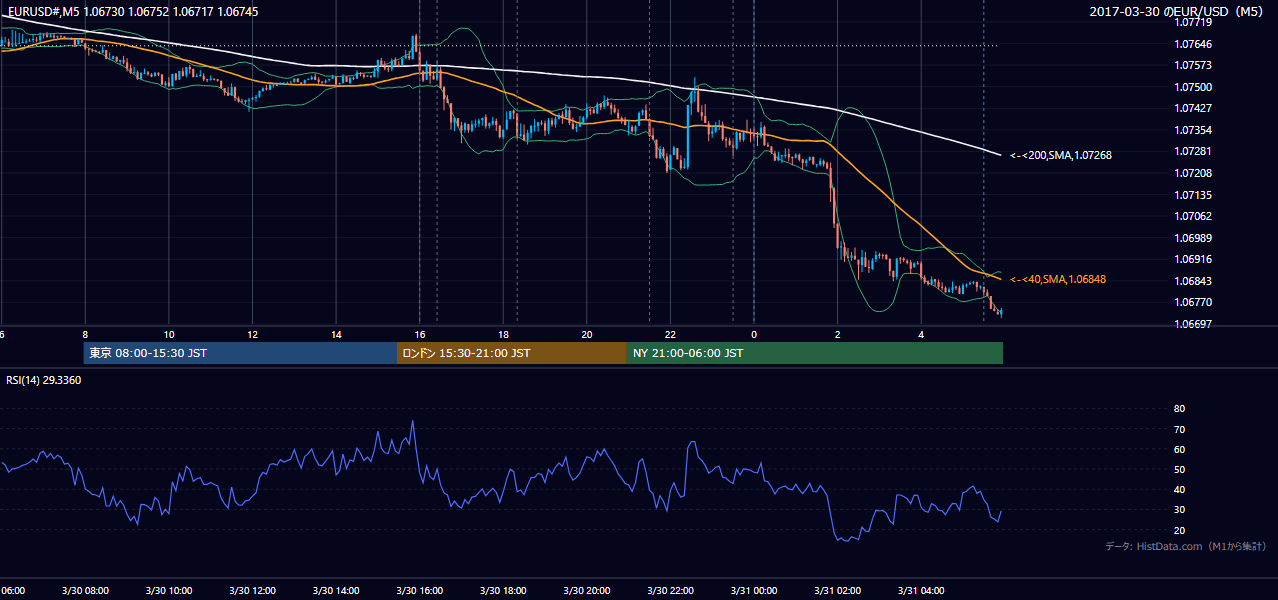This screenshot has height=600, width=1278.
Task: Click price axis label 1.06916
Action: (x=1194, y=259)
